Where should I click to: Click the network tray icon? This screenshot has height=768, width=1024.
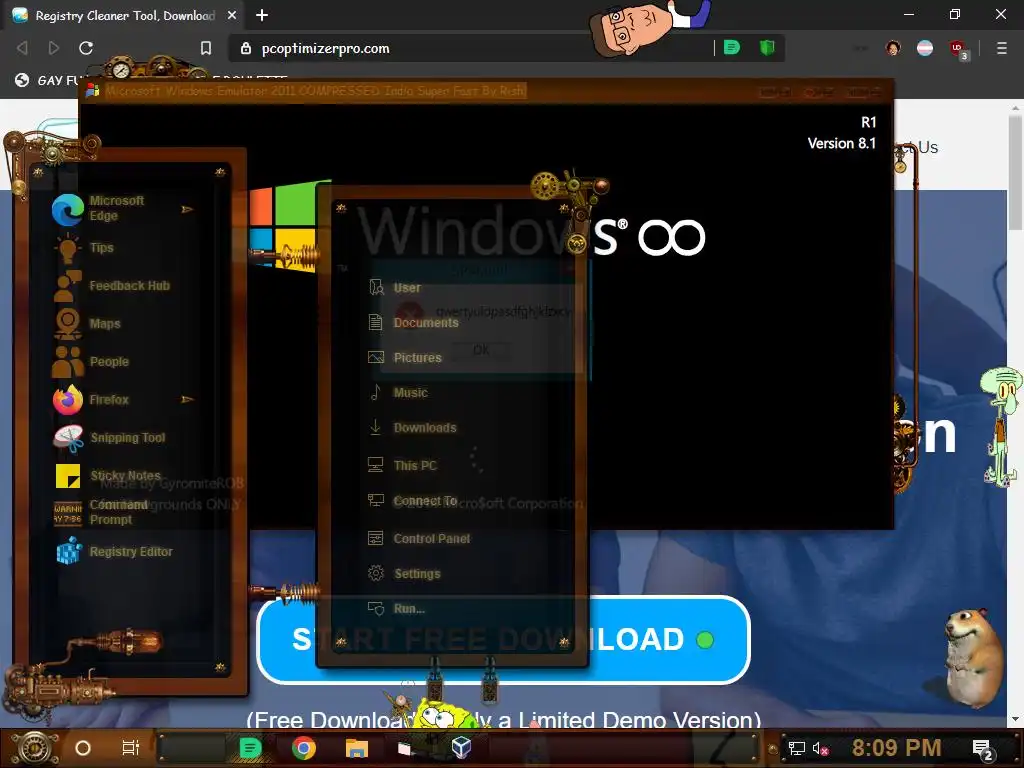pos(797,748)
